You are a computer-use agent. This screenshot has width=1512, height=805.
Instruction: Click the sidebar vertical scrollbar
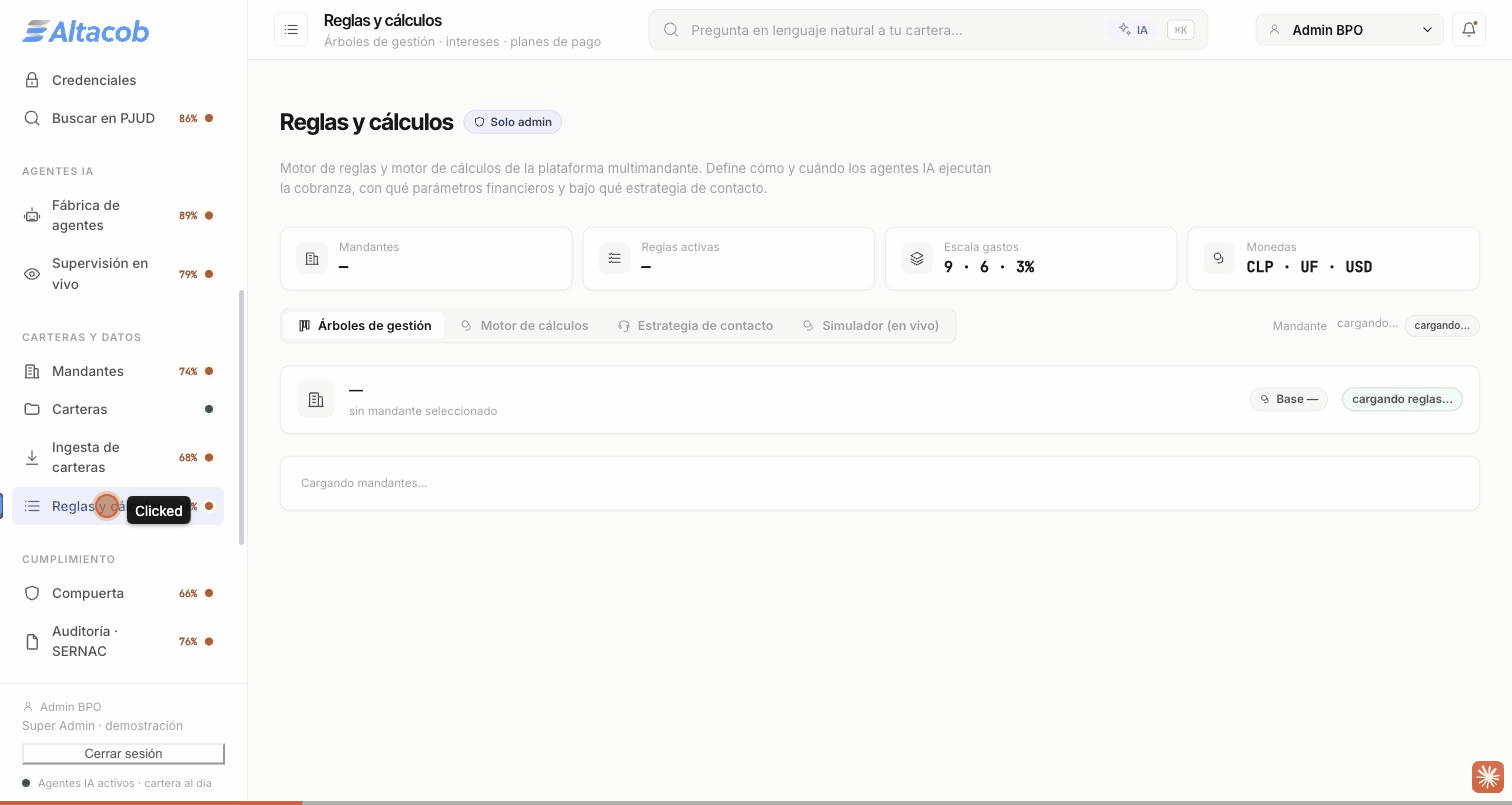coord(241,418)
